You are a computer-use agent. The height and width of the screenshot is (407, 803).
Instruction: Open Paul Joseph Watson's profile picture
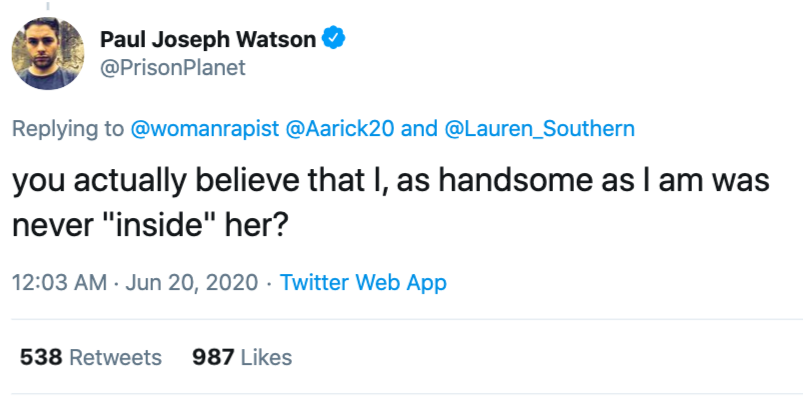coord(48,53)
